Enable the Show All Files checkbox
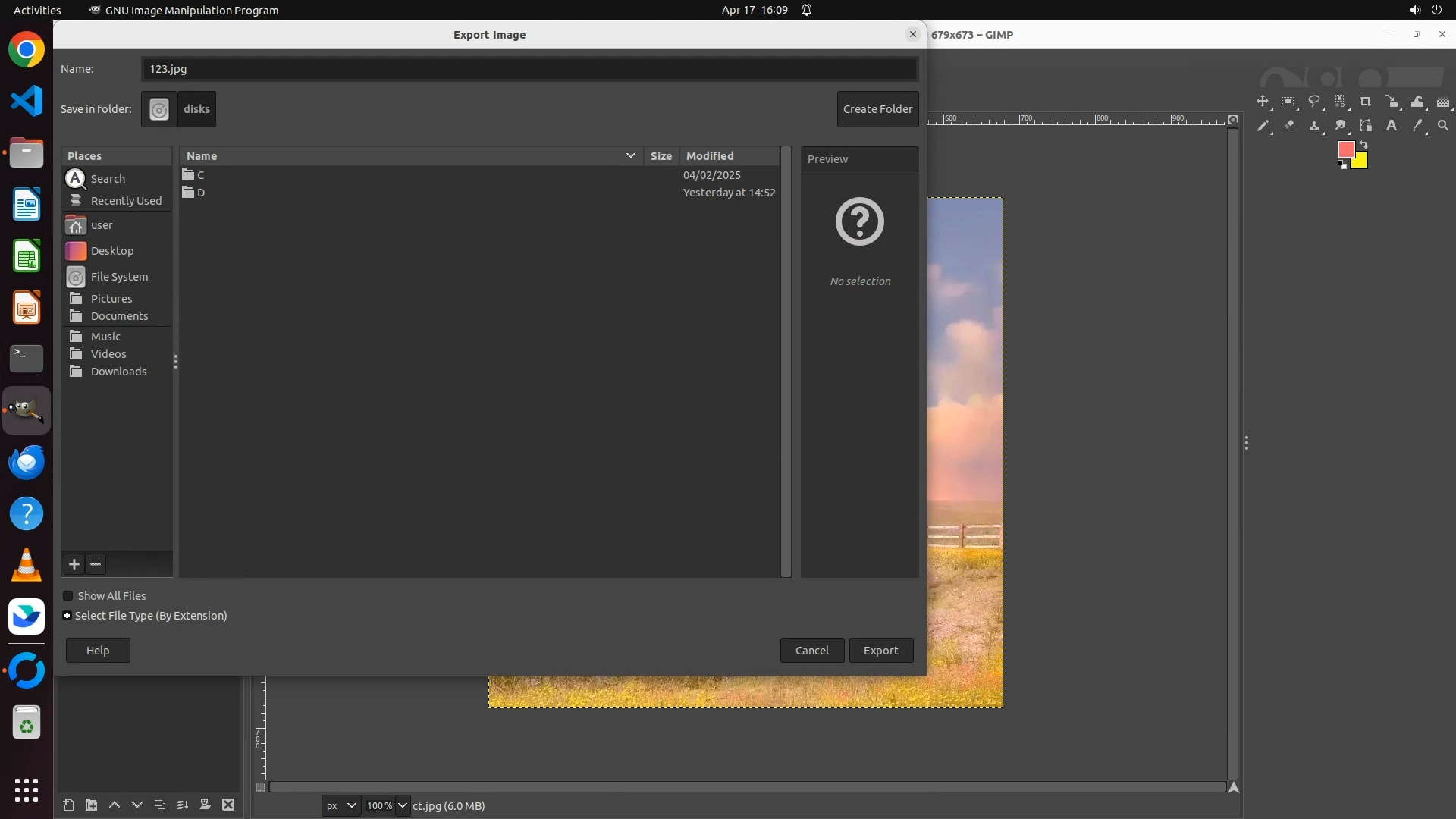The height and width of the screenshot is (819, 1456). point(68,596)
